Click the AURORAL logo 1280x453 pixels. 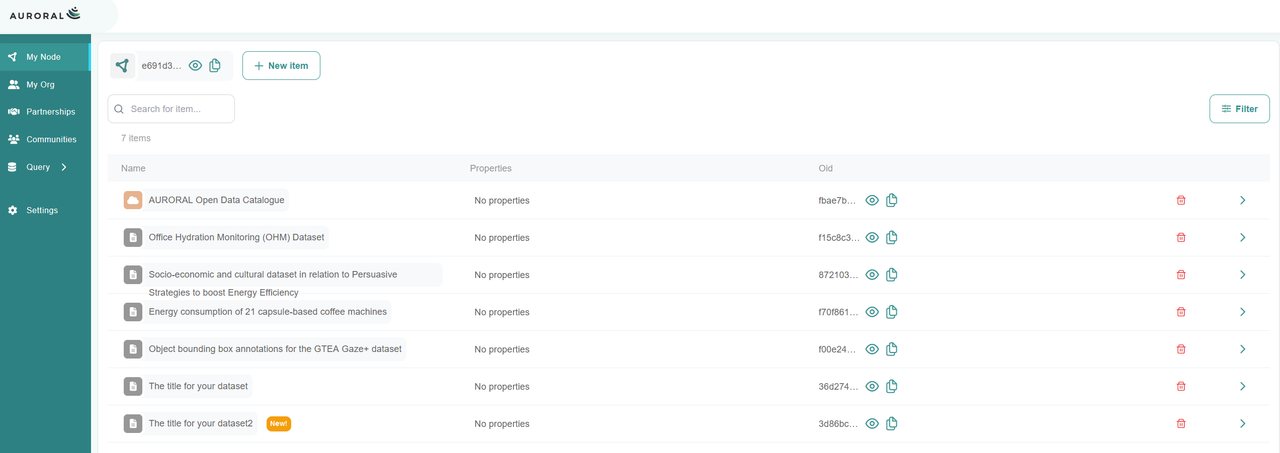point(44,13)
